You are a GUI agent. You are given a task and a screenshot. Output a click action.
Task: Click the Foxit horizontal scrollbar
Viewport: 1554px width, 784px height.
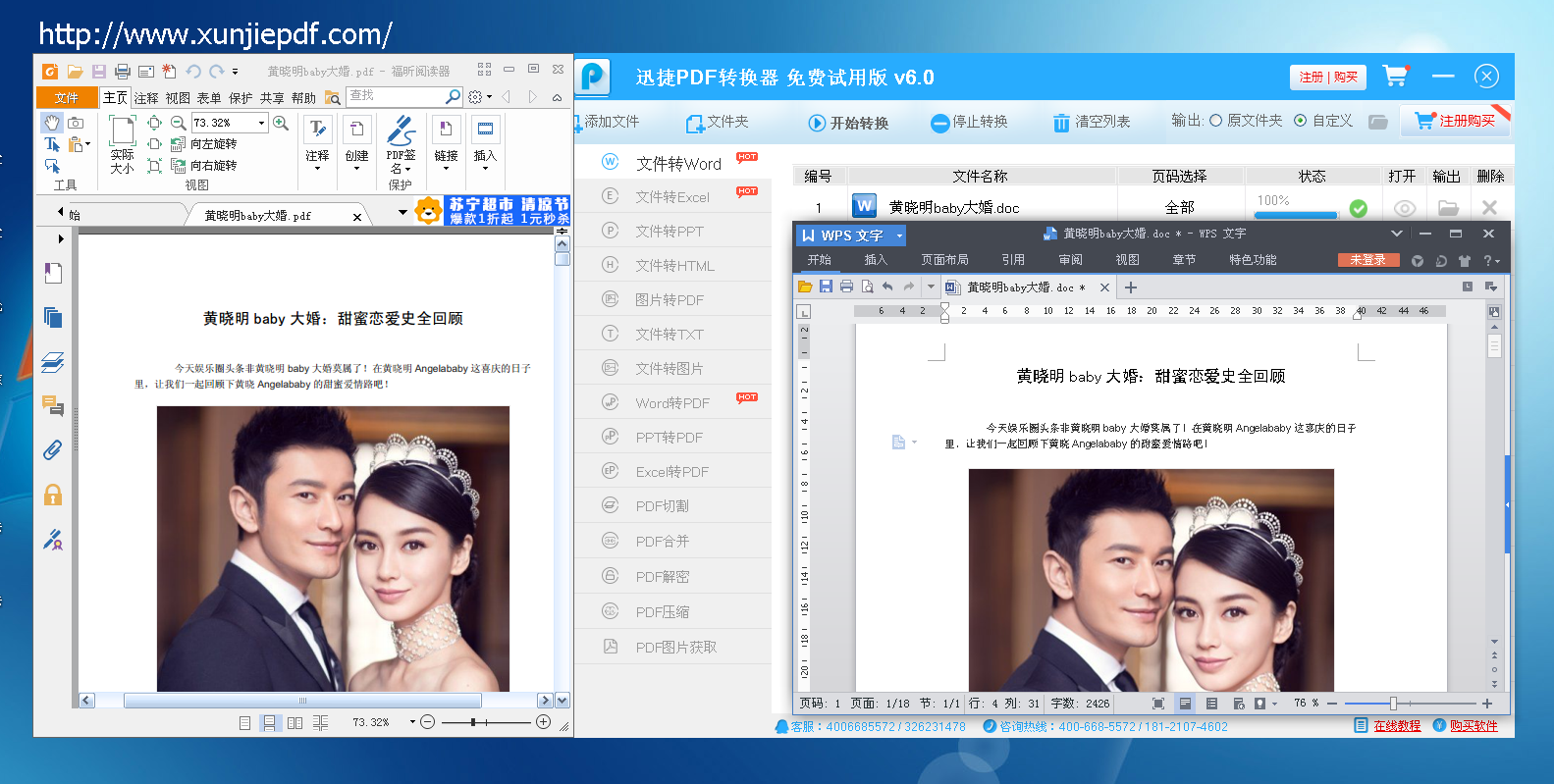point(303,701)
